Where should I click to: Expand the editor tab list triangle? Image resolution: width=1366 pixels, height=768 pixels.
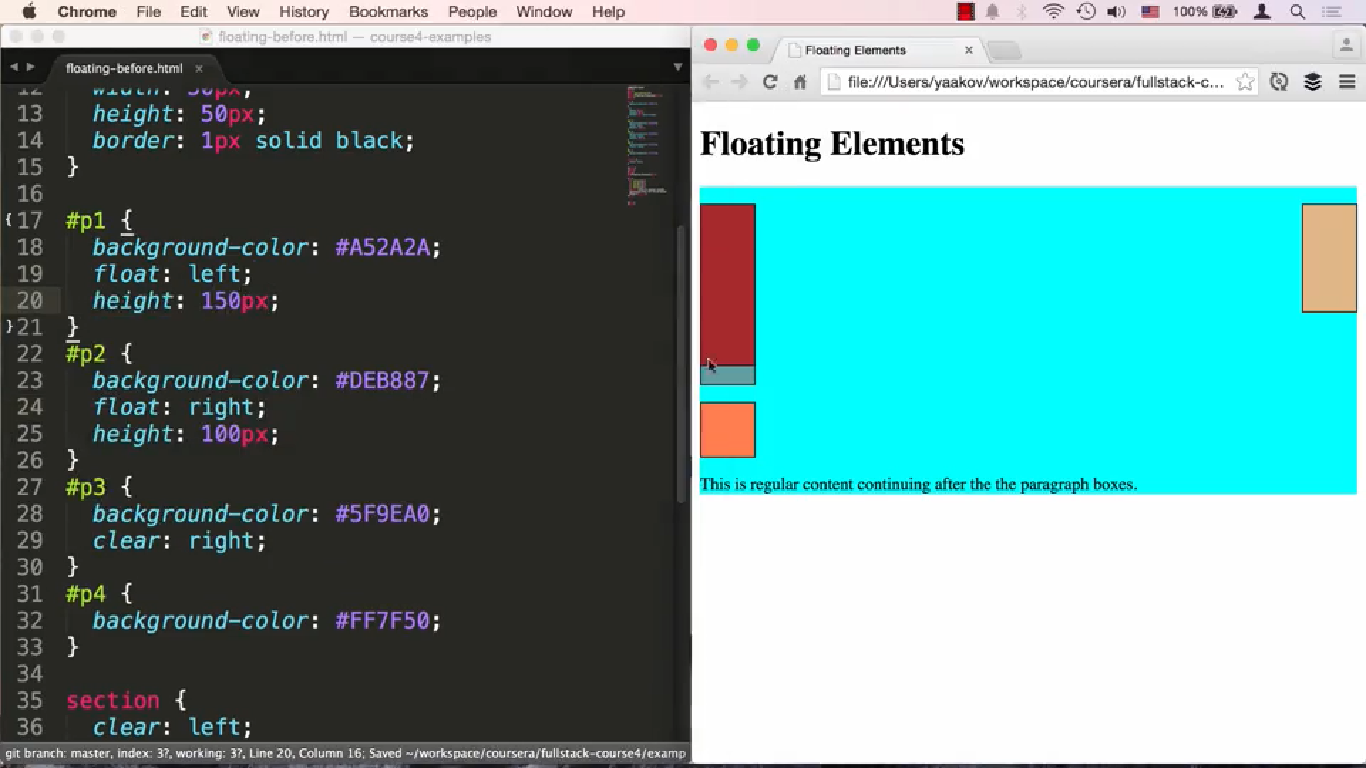[x=678, y=68]
